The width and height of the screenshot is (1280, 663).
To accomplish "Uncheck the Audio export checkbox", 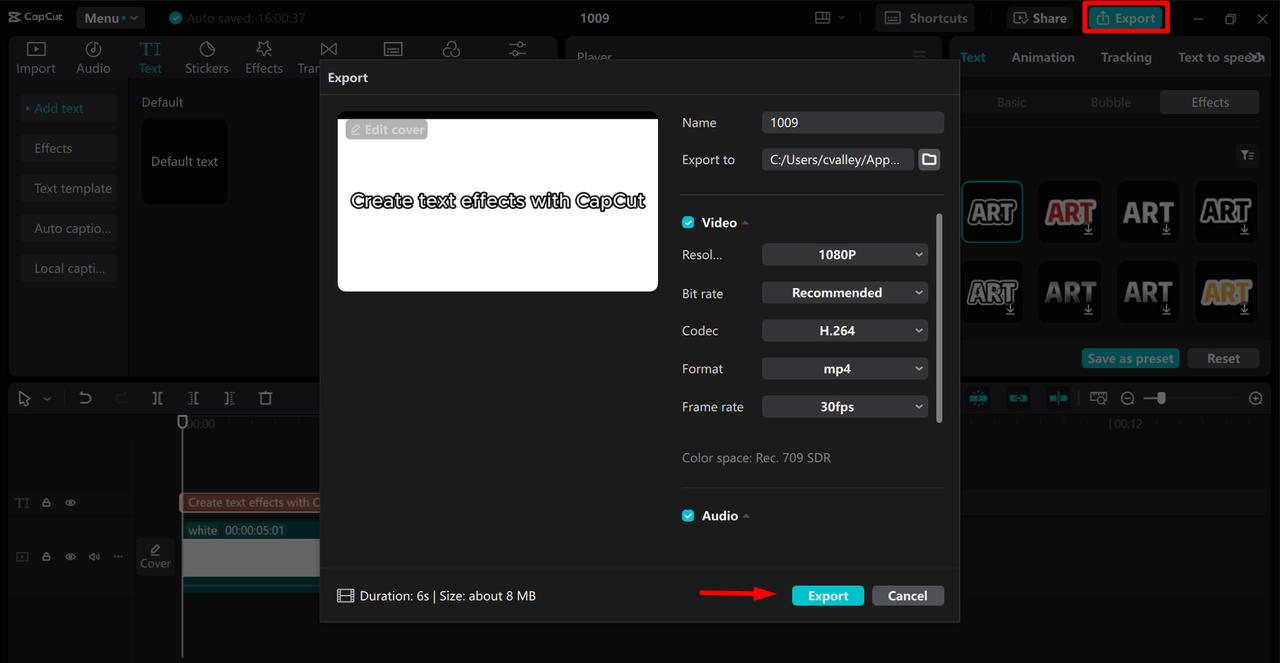I will coord(688,516).
